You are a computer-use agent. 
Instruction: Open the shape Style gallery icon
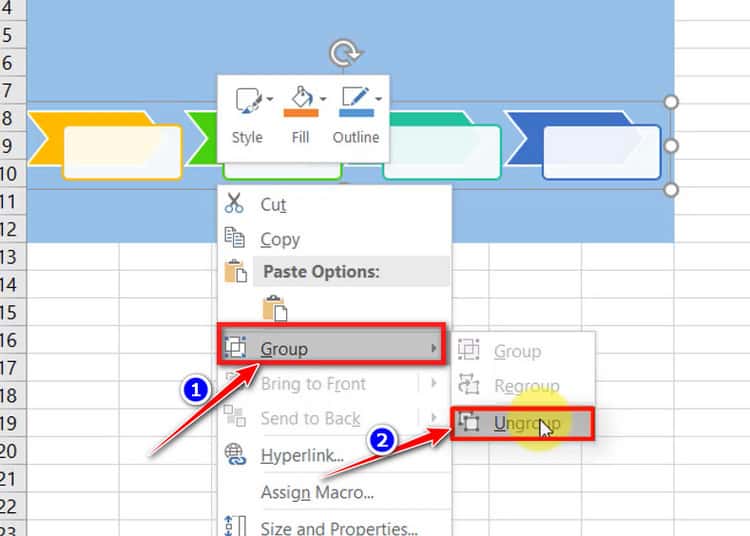pos(249,100)
